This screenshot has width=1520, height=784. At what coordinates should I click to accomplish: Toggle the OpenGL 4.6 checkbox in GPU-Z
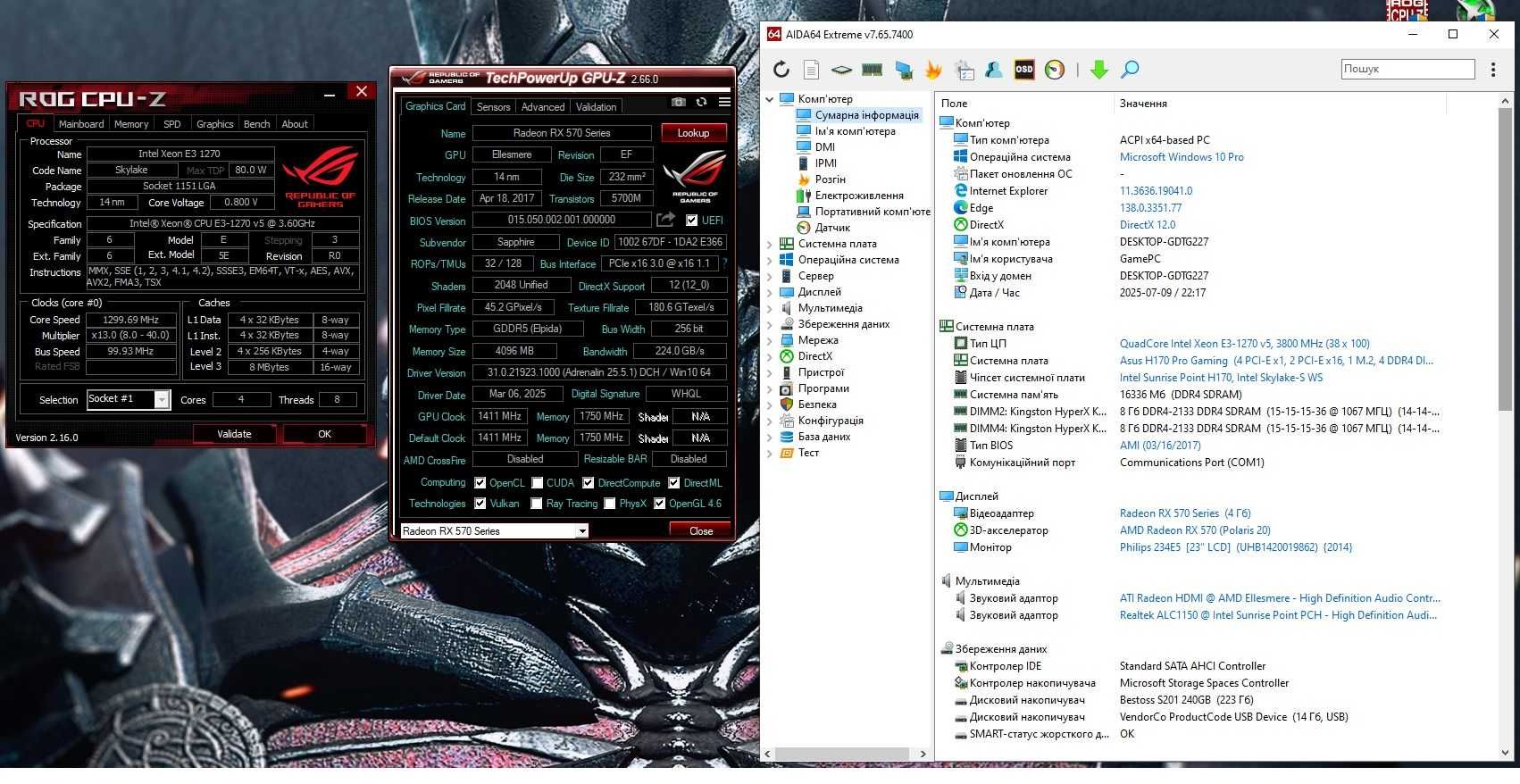659,504
